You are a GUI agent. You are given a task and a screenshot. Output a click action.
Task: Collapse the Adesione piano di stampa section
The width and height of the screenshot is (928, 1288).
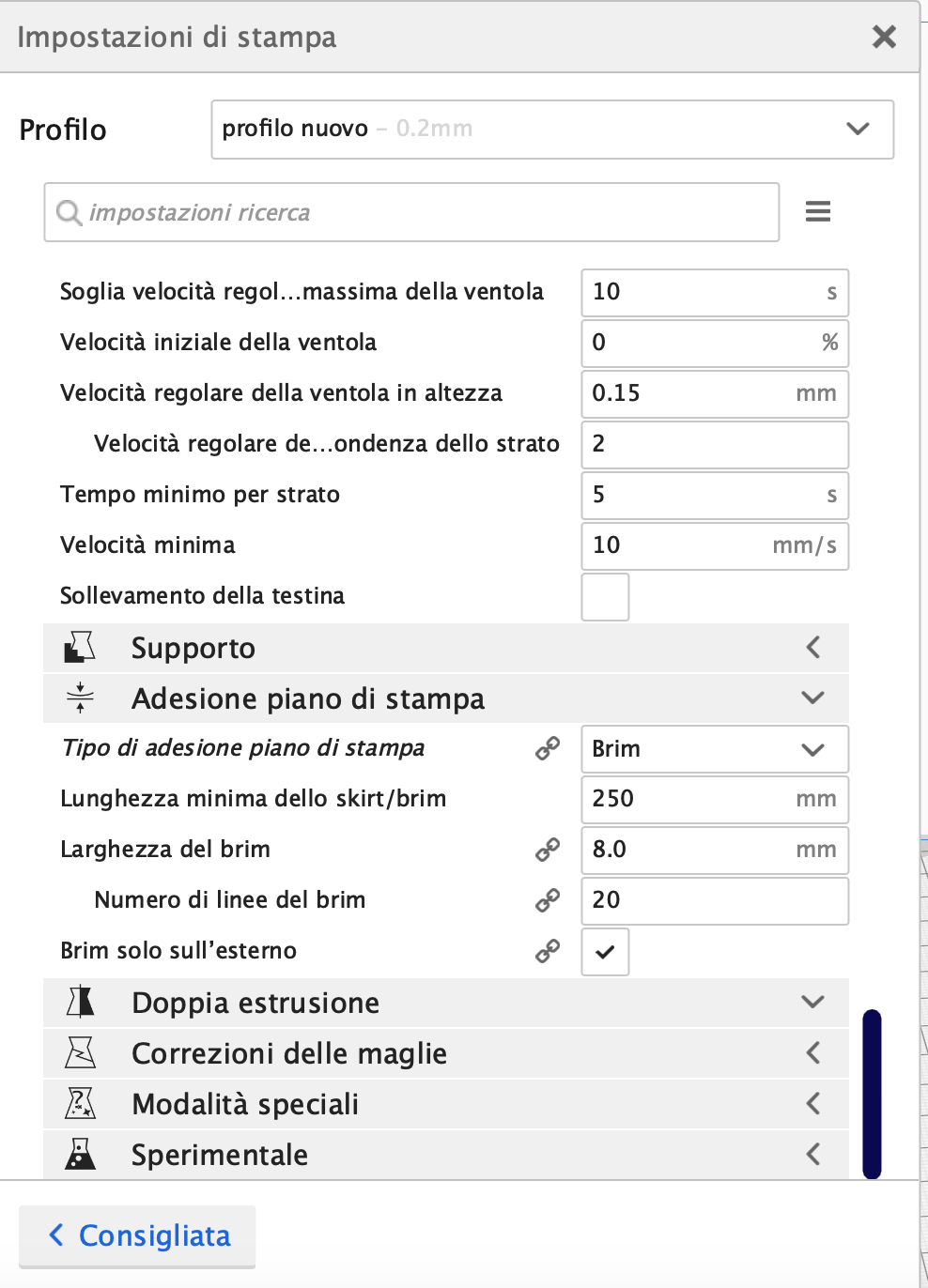[x=813, y=698]
